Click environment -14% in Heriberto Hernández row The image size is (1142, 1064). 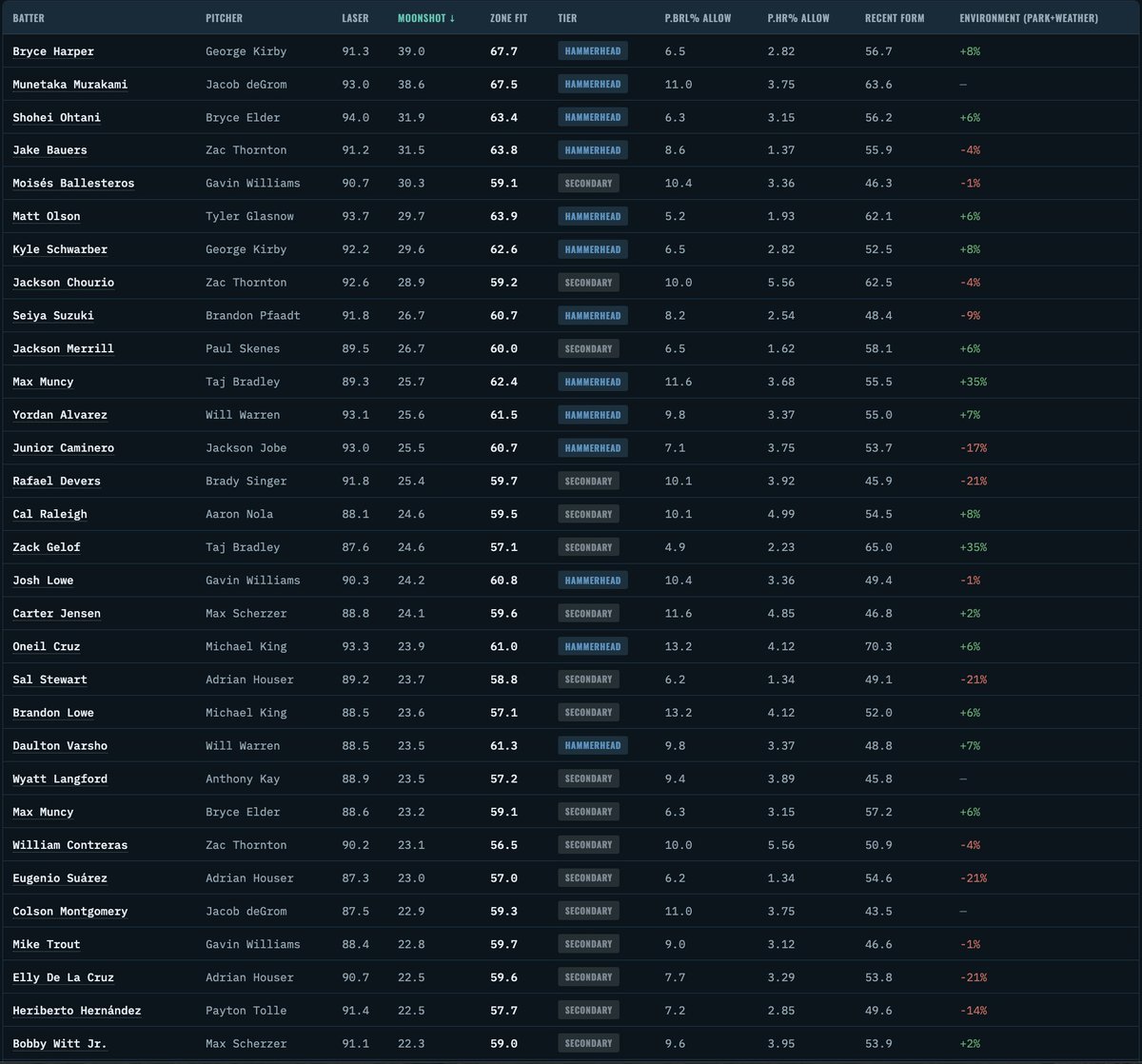tap(973, 1011)
